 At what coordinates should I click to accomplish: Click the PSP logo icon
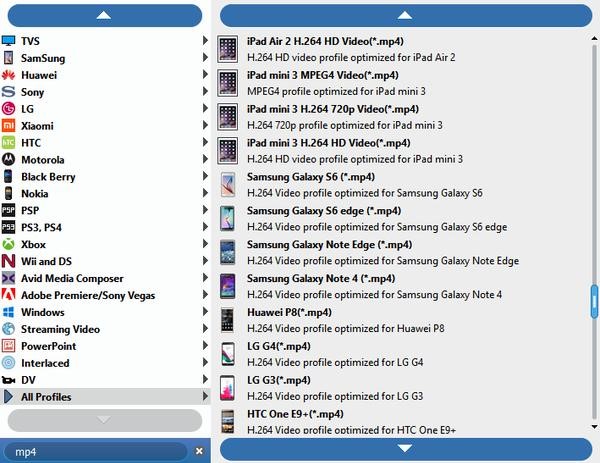click(x=8, y=210)
